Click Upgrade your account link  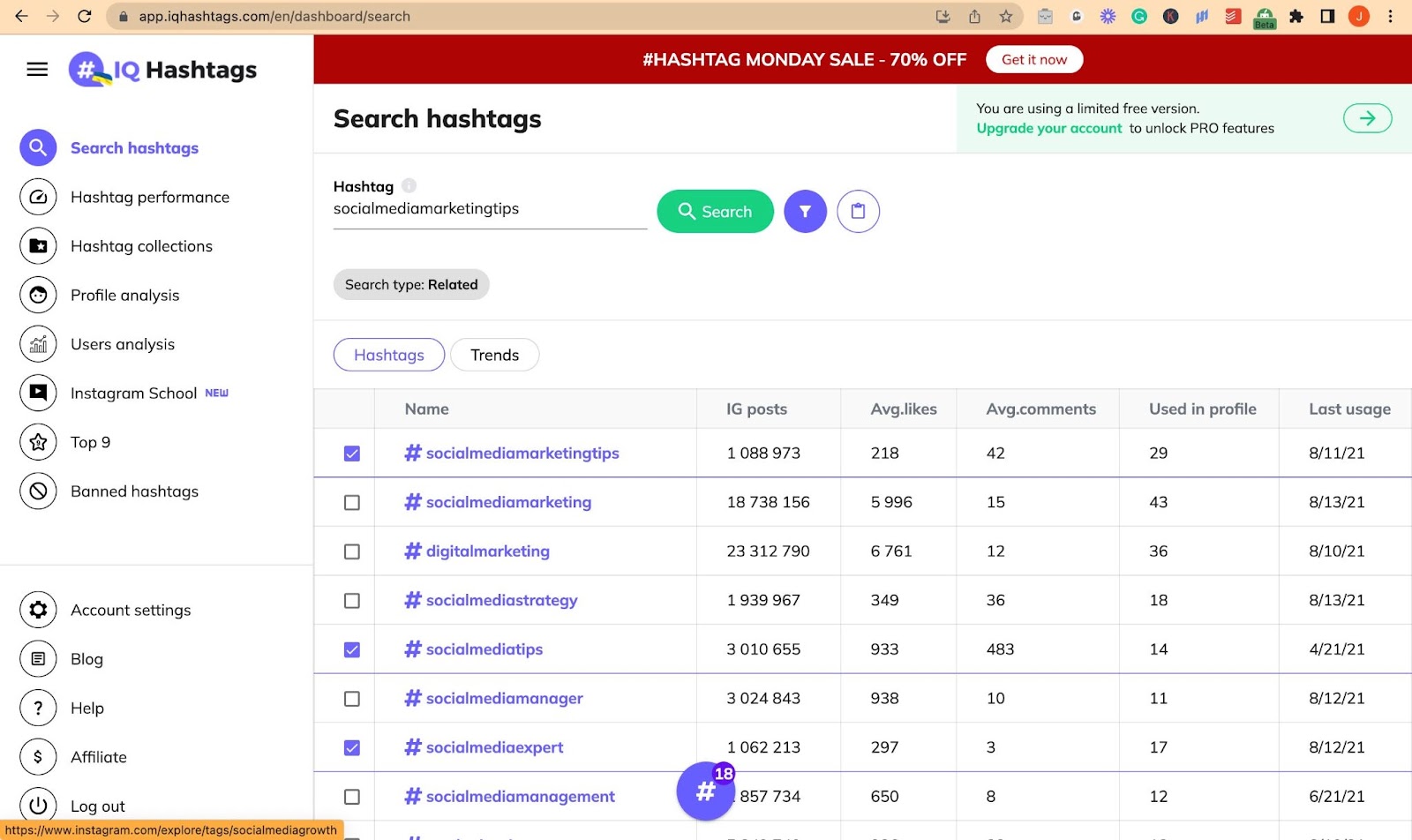1049,128
